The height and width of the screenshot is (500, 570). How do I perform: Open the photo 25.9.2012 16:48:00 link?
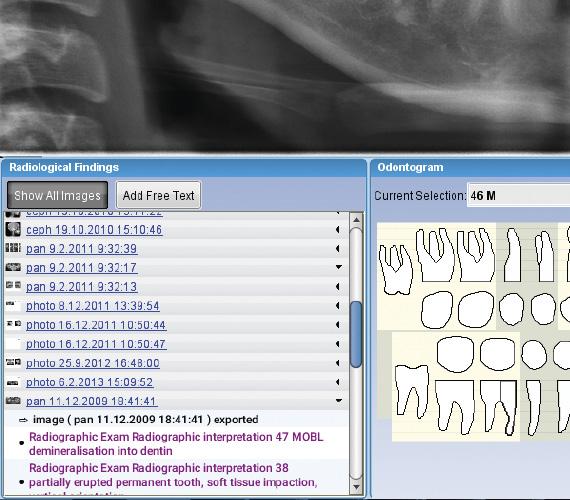click(93, 363)
